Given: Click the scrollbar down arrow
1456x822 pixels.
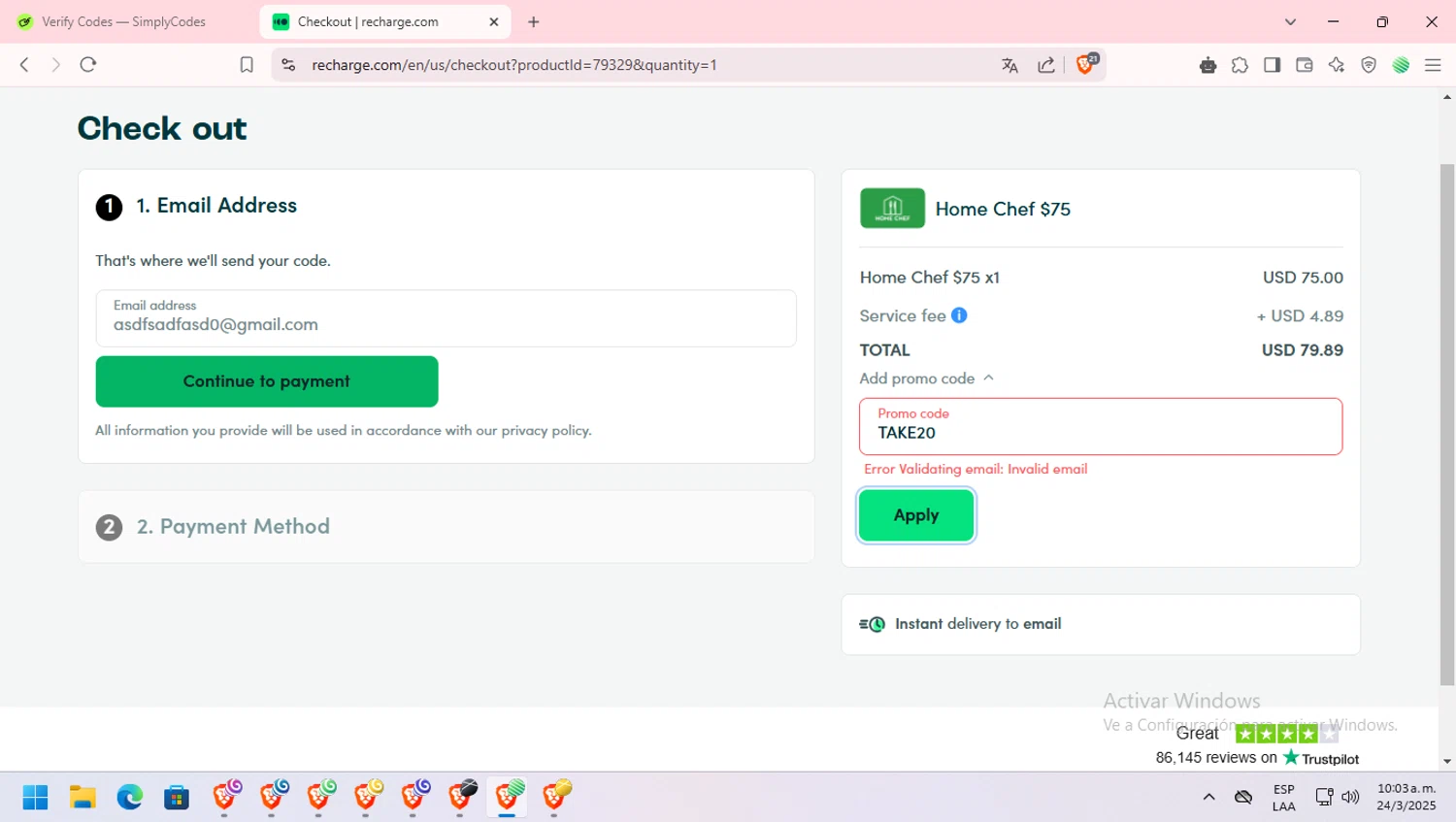Looking at the screenshot, I should point(1447,762).
